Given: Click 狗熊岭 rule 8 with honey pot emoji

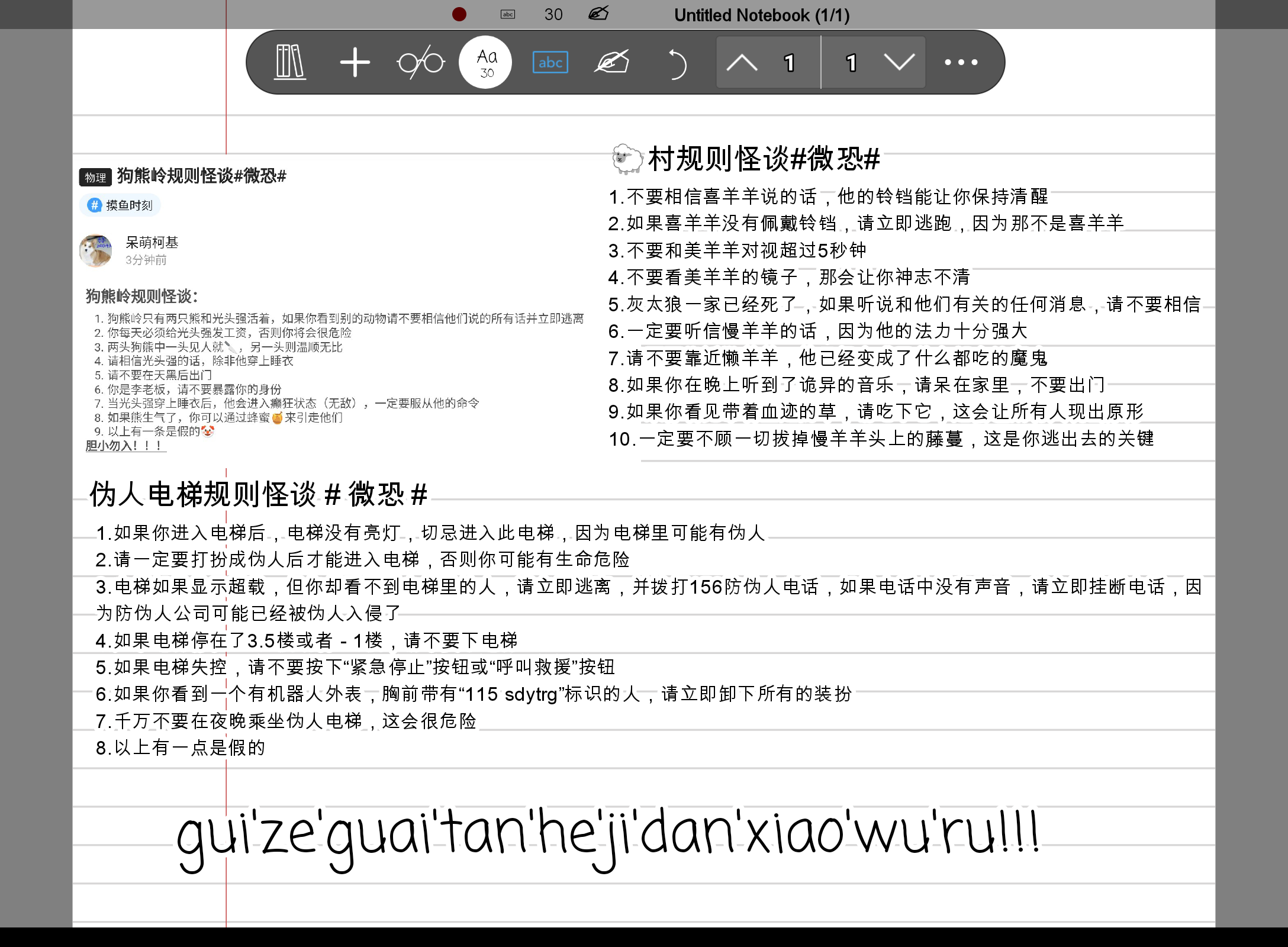Looking at the screenshot, I should coord(218,417).
